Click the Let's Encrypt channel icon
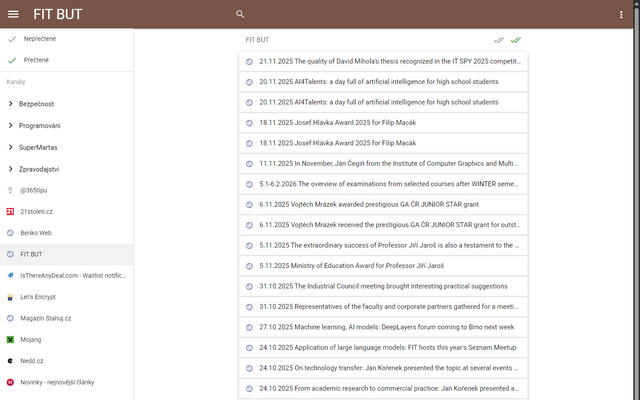The width and height of the screenshot is (640, 400). (10, 297)
